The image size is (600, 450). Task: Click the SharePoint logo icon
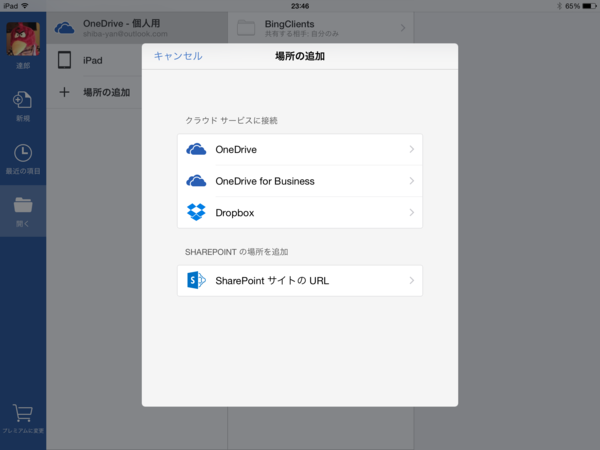click(196, 280)
